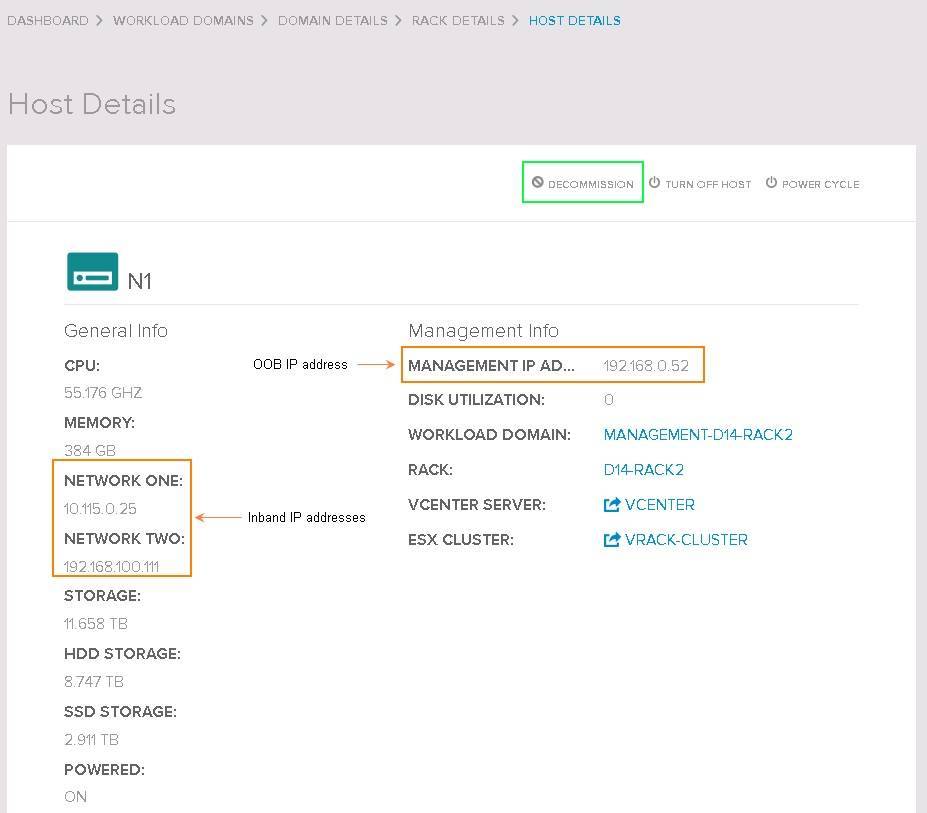Click the DISK UTILIZATION label
The image size is (927, 813).
477,400
